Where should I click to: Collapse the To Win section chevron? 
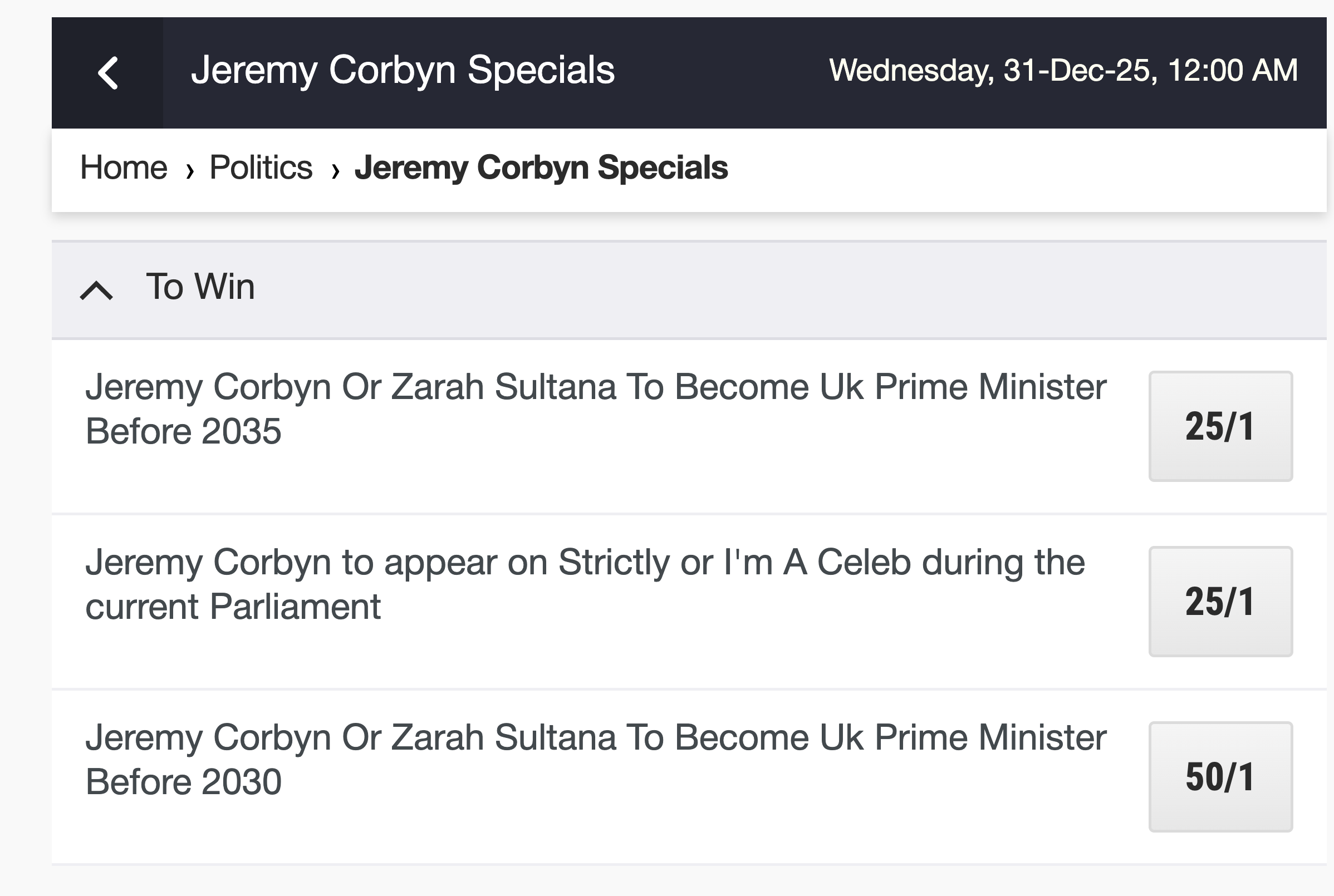tap(96, 290)
